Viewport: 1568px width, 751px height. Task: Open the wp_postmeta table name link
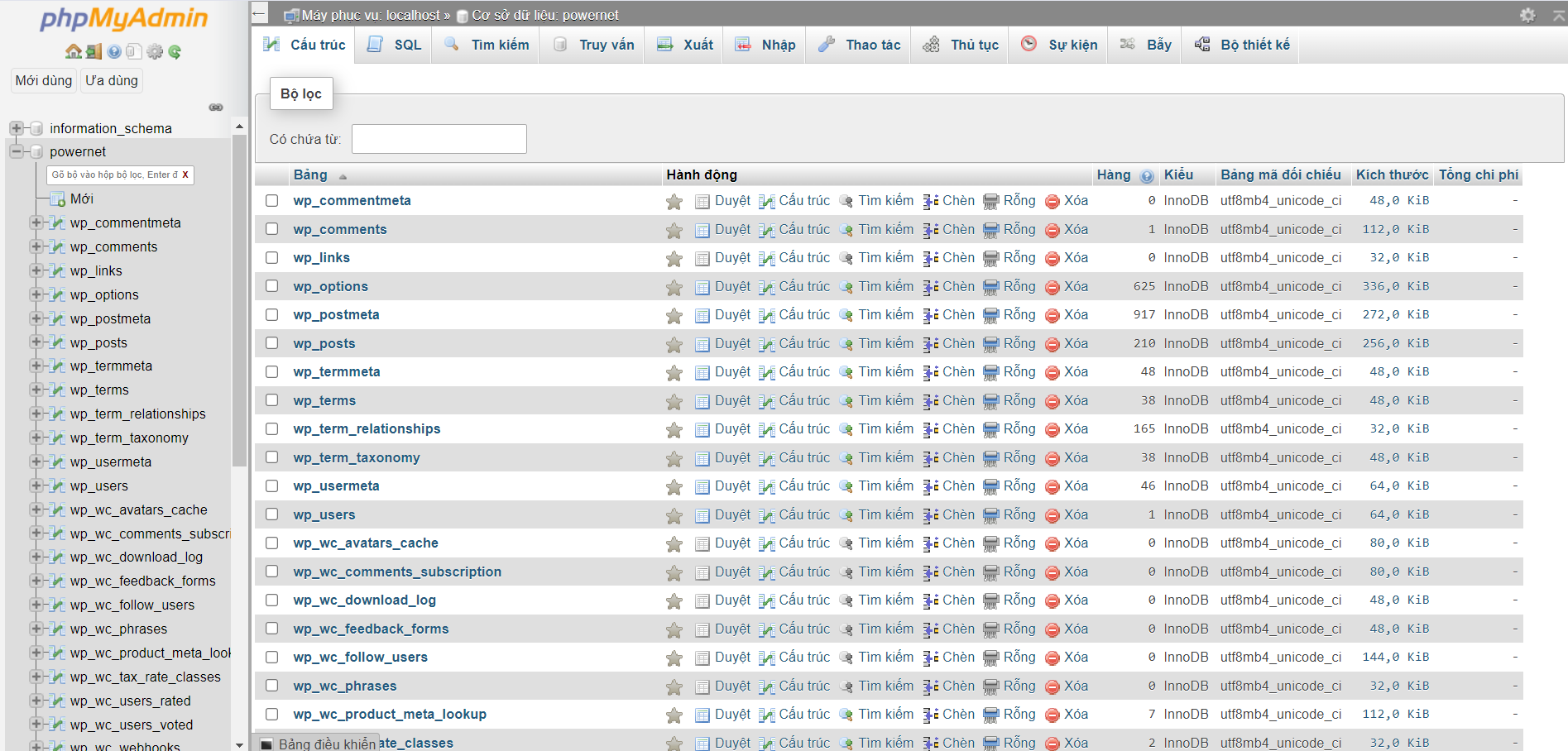[336, 315]
